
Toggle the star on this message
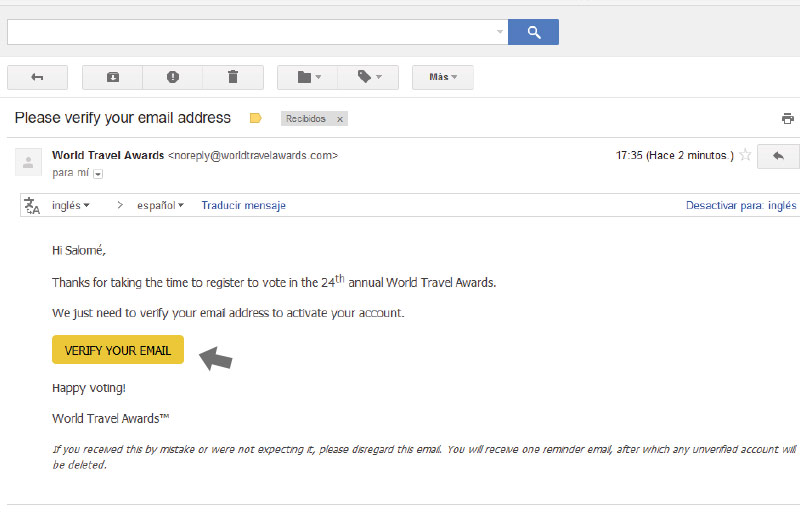point(745,155)
